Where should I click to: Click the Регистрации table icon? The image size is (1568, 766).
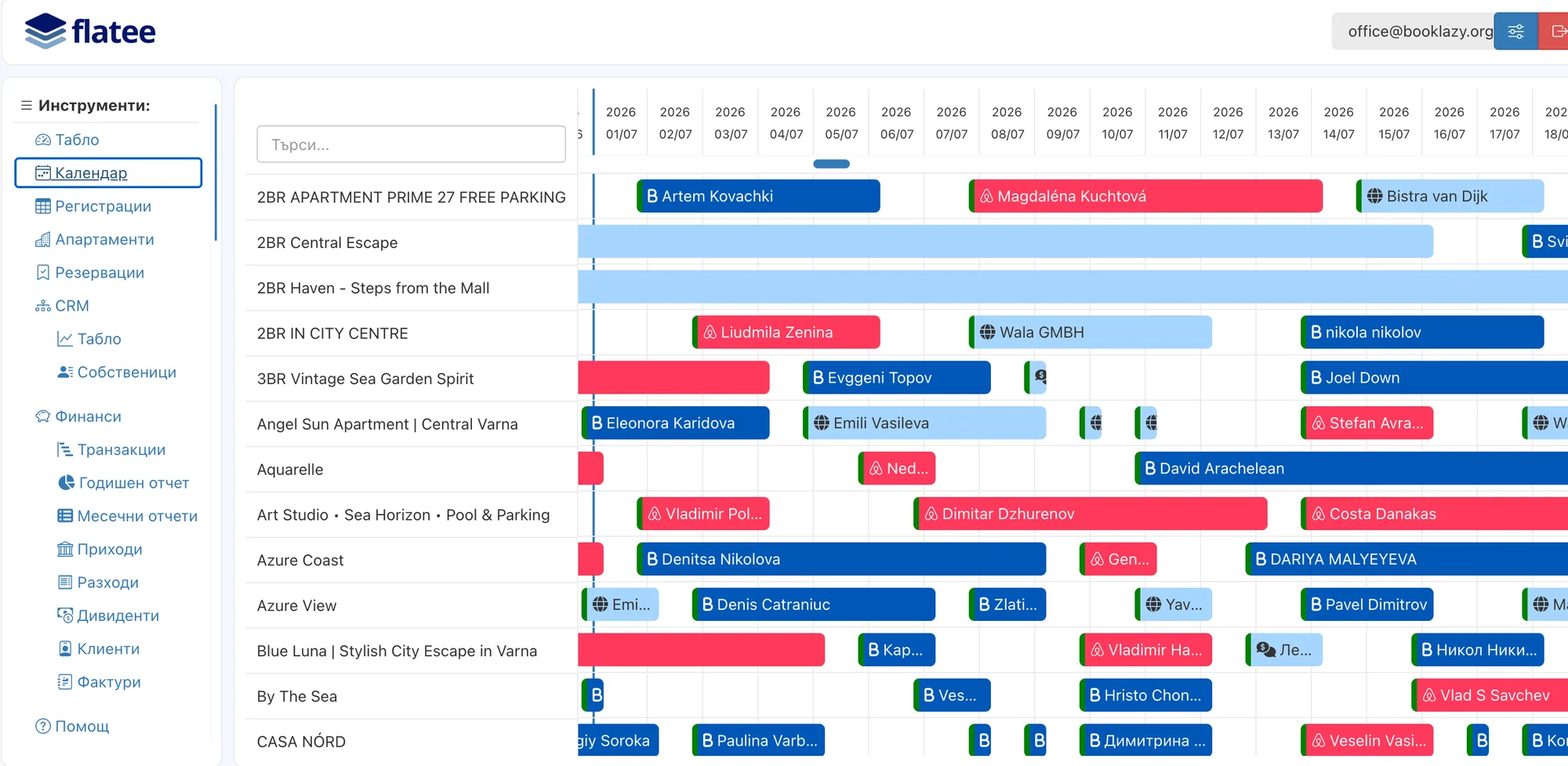coord(43,206)
